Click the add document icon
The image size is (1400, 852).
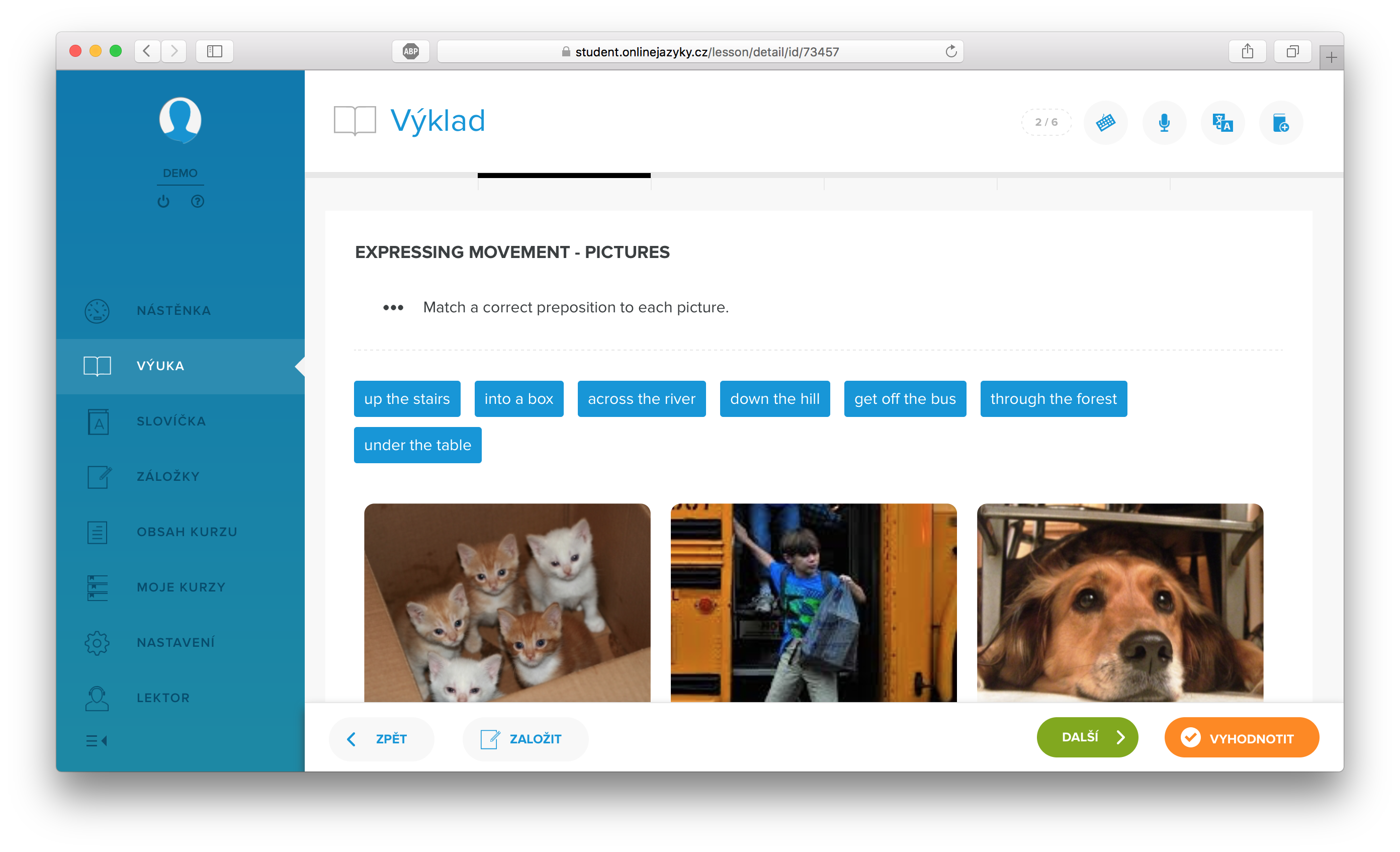pos(1281,122)
